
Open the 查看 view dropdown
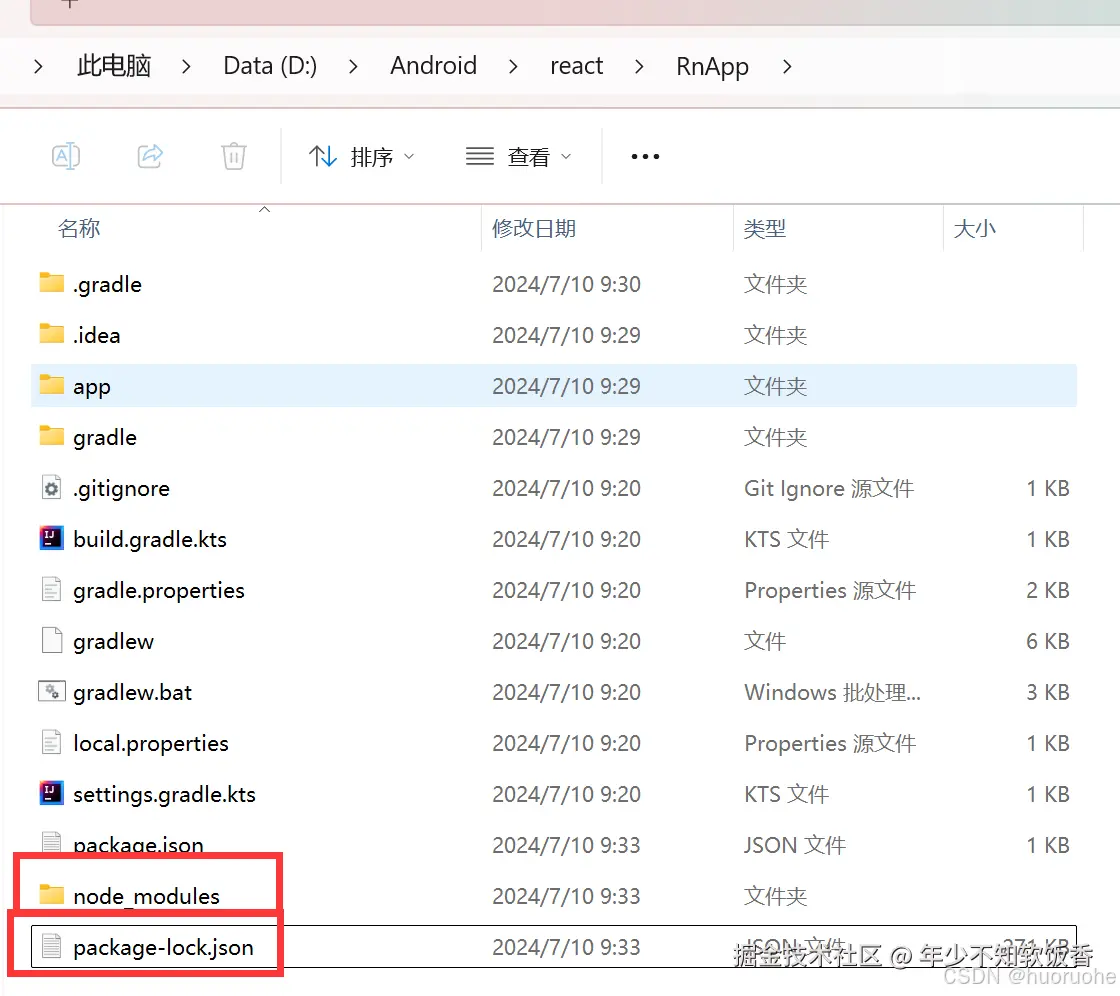point(518,156)
